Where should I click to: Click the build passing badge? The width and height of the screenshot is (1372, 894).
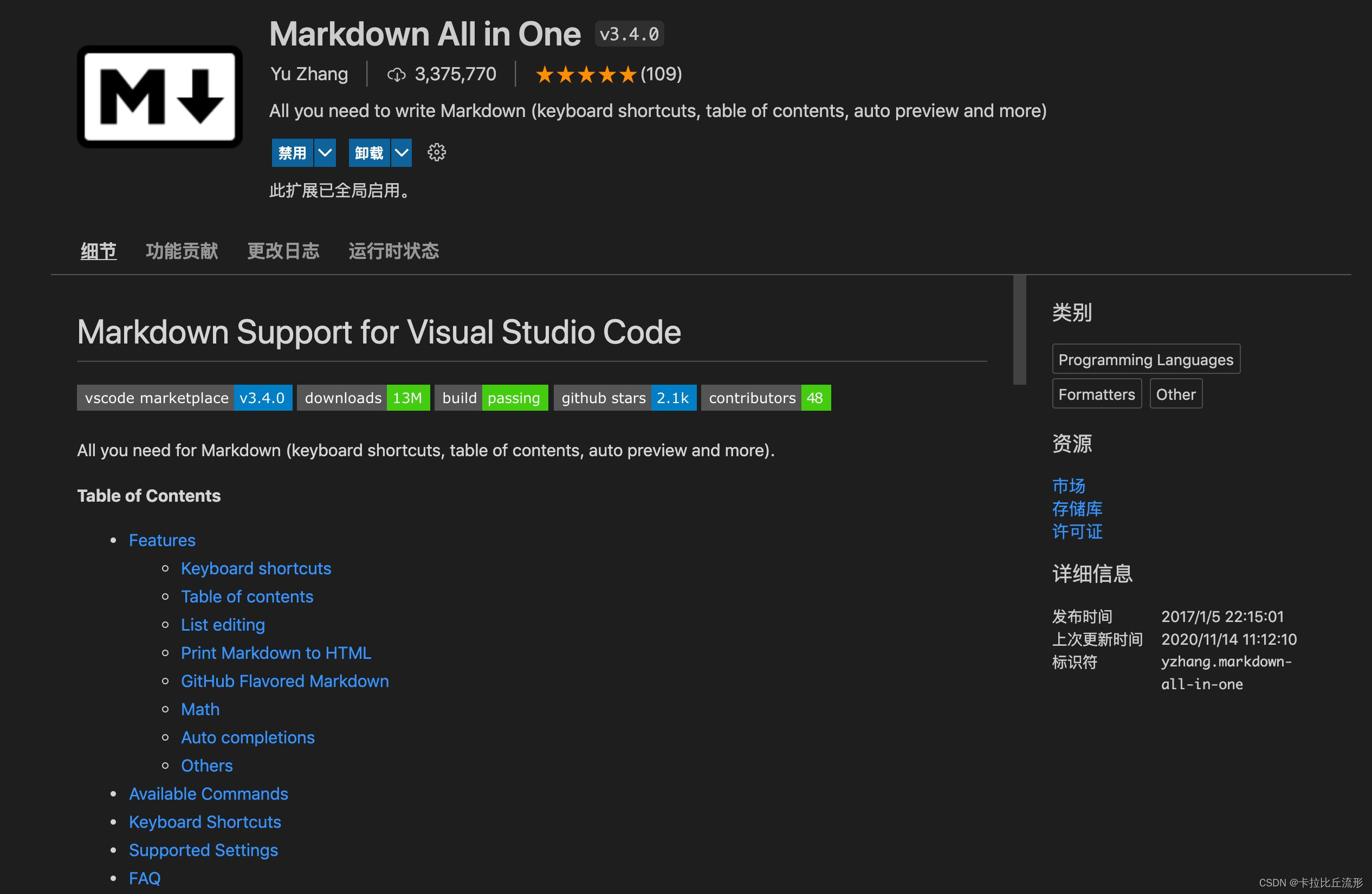[x=491, y=397]
